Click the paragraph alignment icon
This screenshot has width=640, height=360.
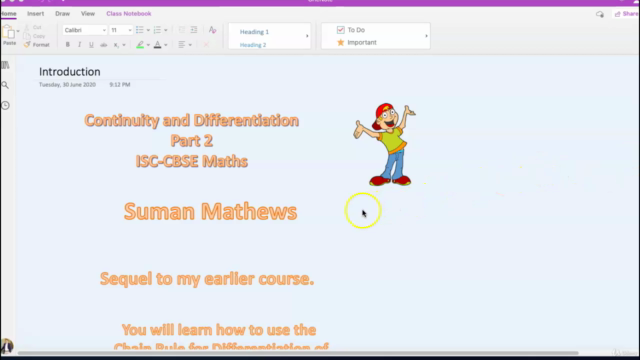tap(182, 44)
